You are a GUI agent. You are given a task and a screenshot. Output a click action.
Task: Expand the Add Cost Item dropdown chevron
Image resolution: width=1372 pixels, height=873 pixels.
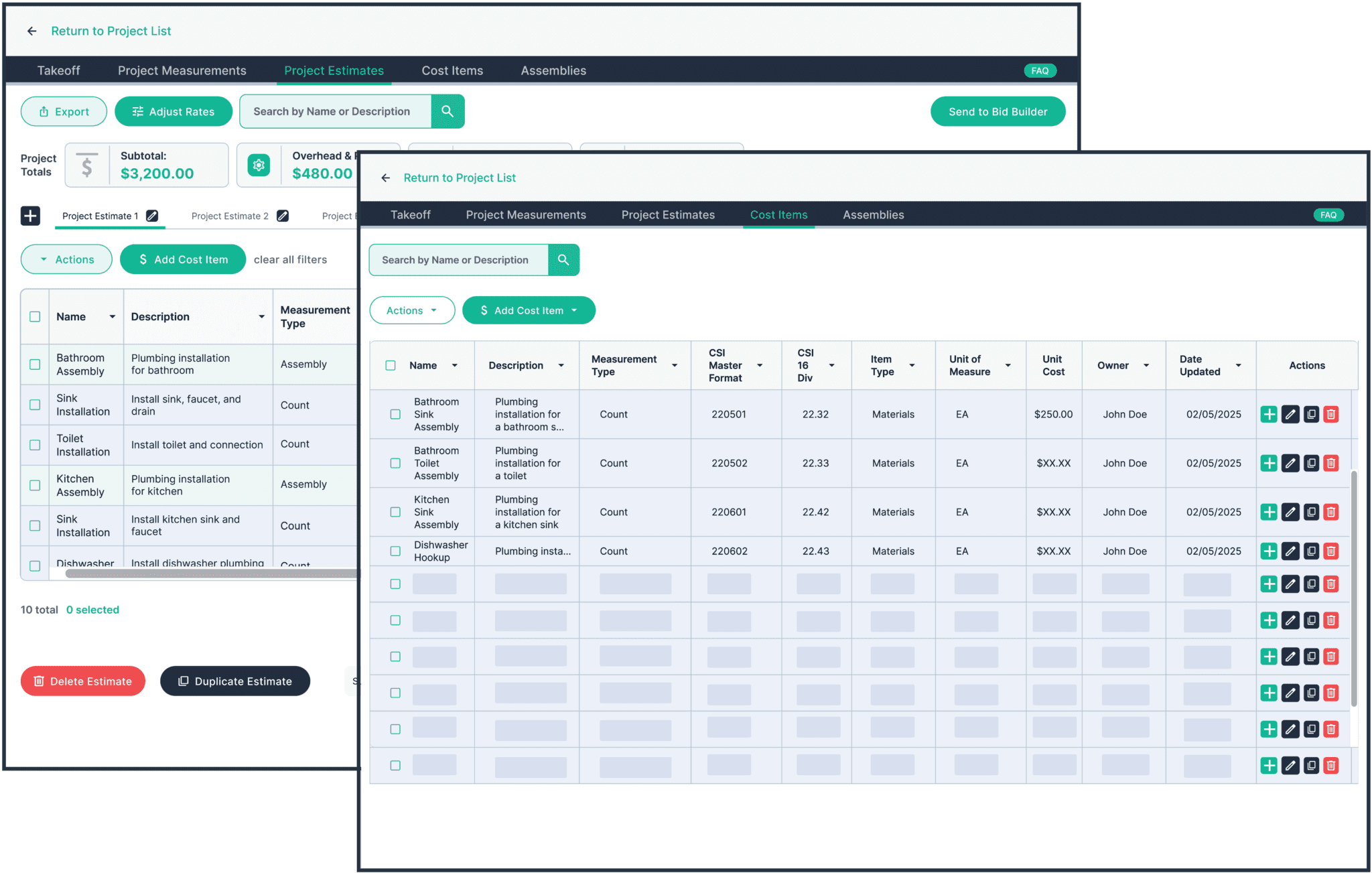click(x=575, y=310)
